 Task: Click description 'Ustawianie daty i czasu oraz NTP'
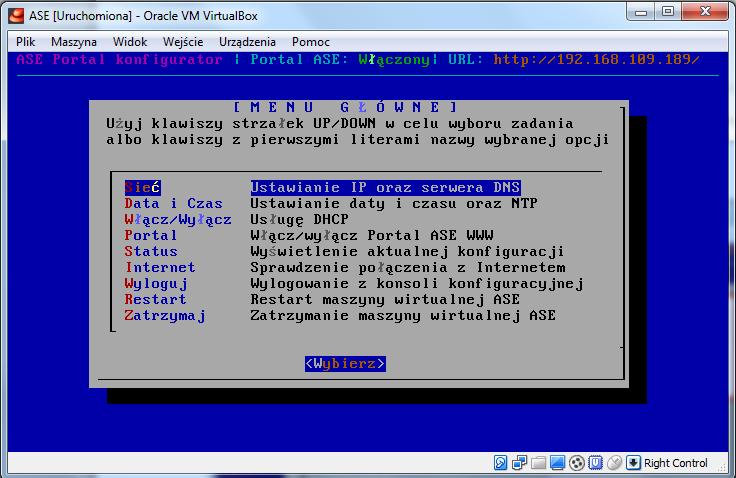point(394,203)
